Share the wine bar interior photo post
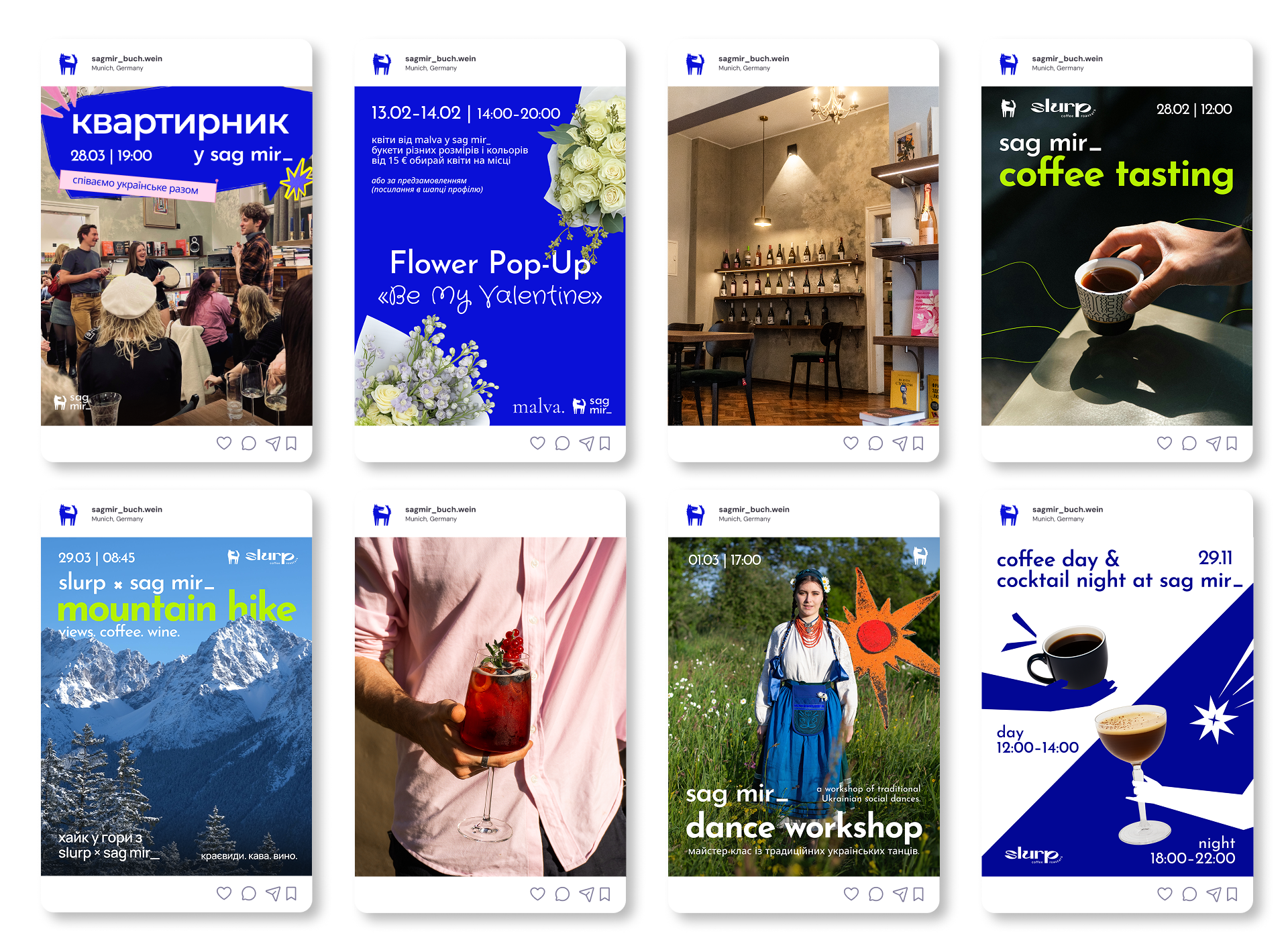This screenshot has height=952, width=1288. coord(900,443)
